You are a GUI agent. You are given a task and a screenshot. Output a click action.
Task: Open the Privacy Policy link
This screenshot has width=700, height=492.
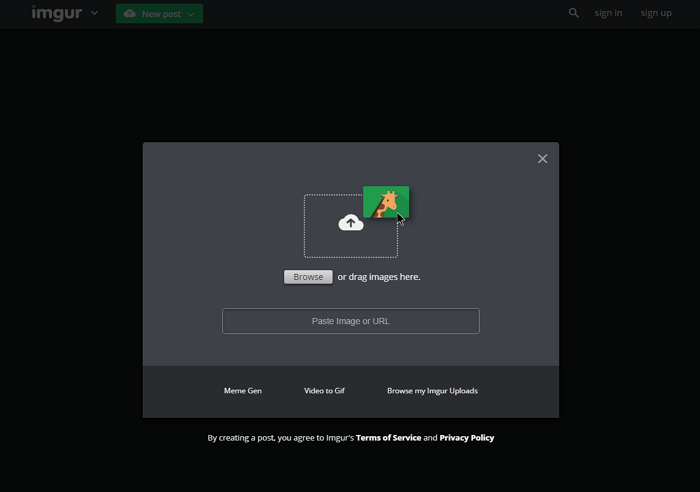pos(466,438)
